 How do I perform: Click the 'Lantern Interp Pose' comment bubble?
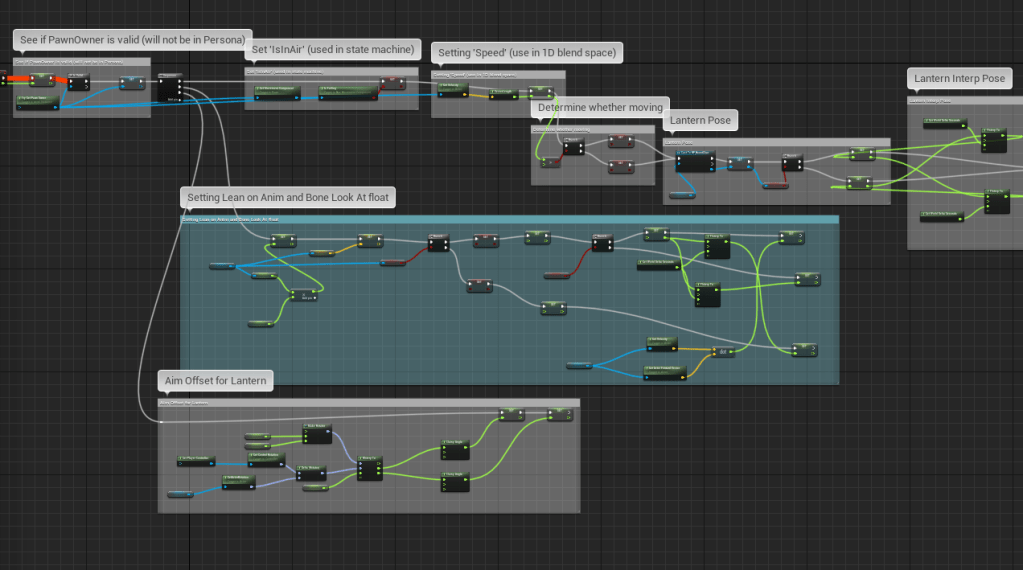pos(959,78)
